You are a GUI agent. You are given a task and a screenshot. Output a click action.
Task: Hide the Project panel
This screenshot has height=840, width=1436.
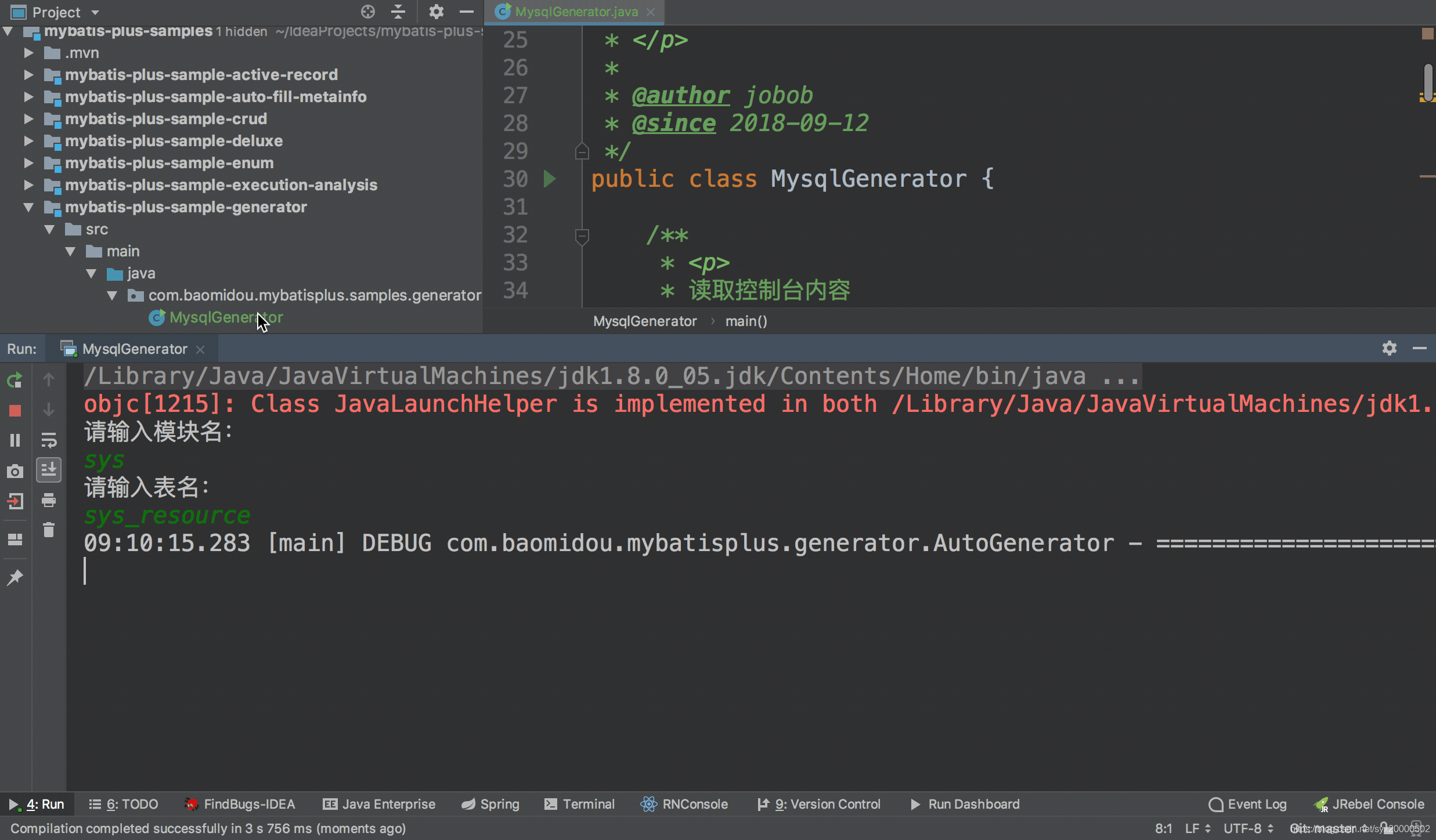coord(467,12)
